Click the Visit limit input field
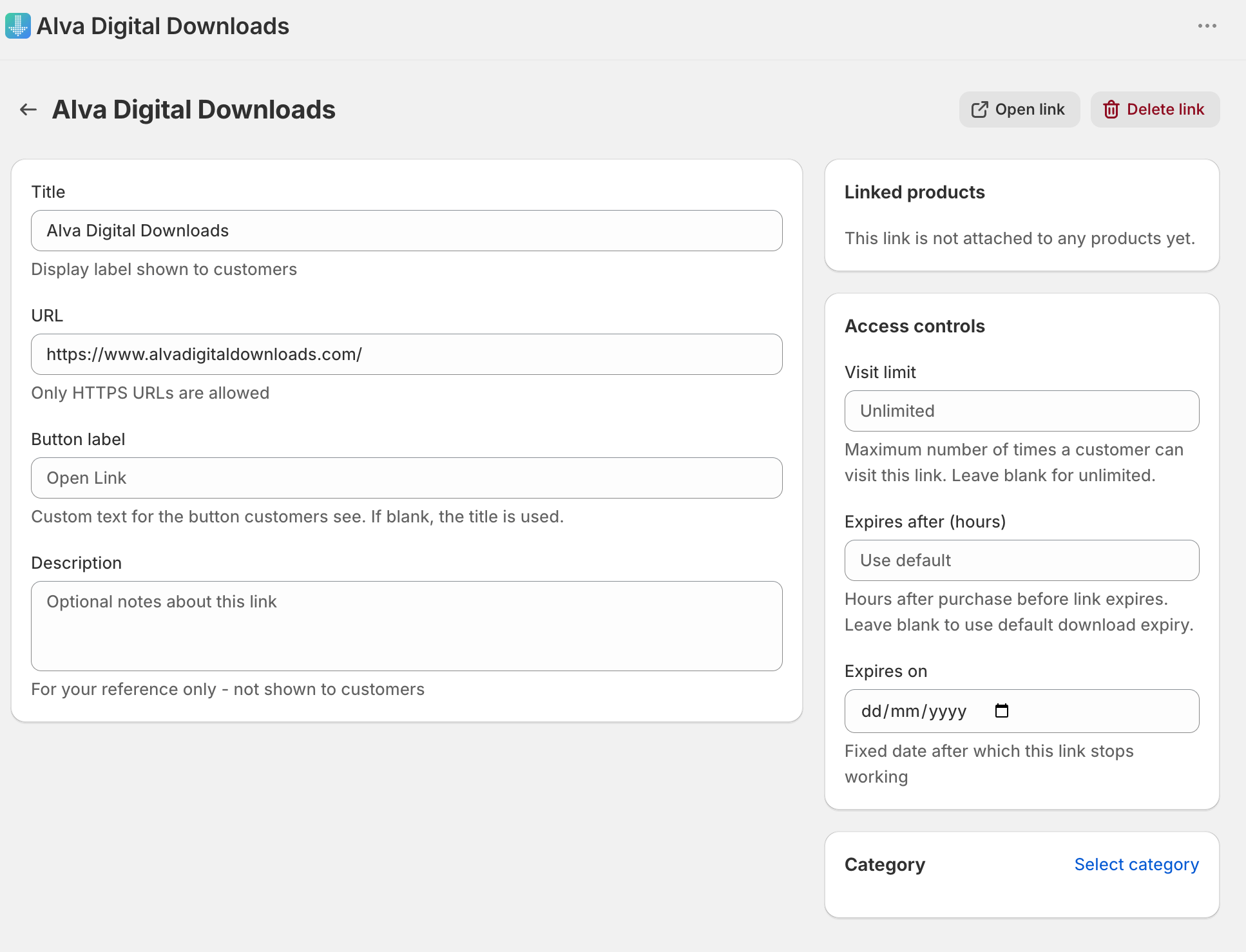This screenshot has height=952, width=1246. point(1022,411)
